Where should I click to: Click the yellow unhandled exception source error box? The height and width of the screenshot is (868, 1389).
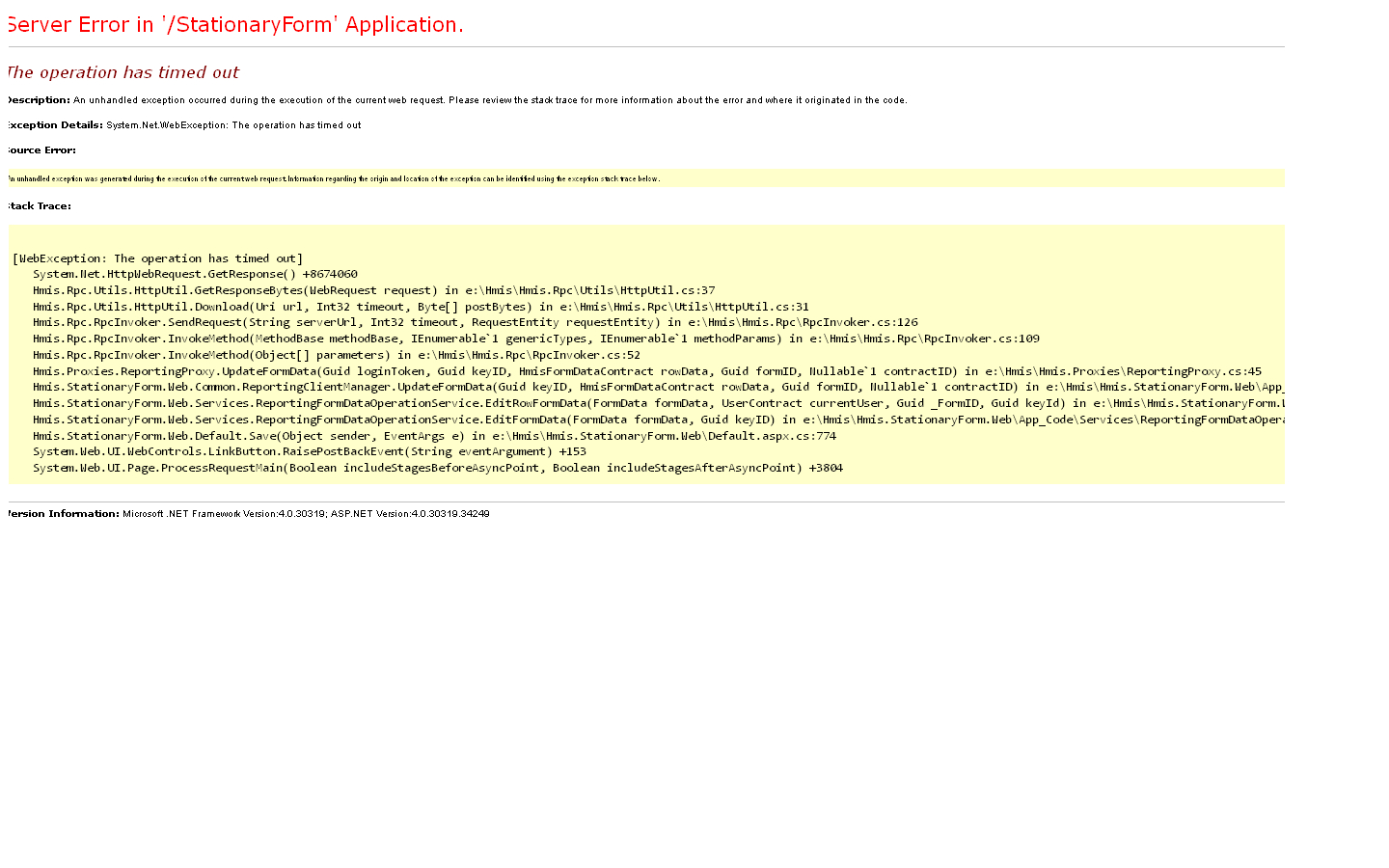point(644,178)
